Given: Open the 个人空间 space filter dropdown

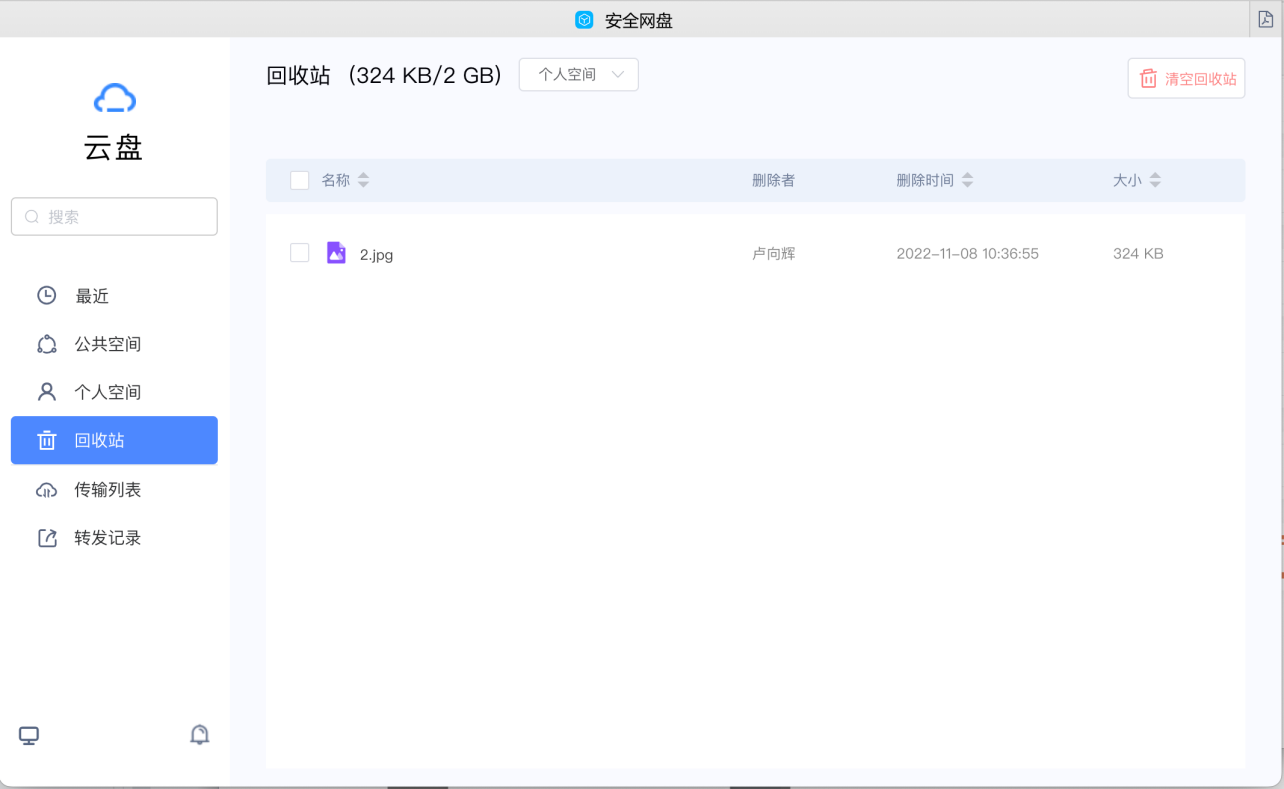Looking at the screenshot, I should (578, 74).
